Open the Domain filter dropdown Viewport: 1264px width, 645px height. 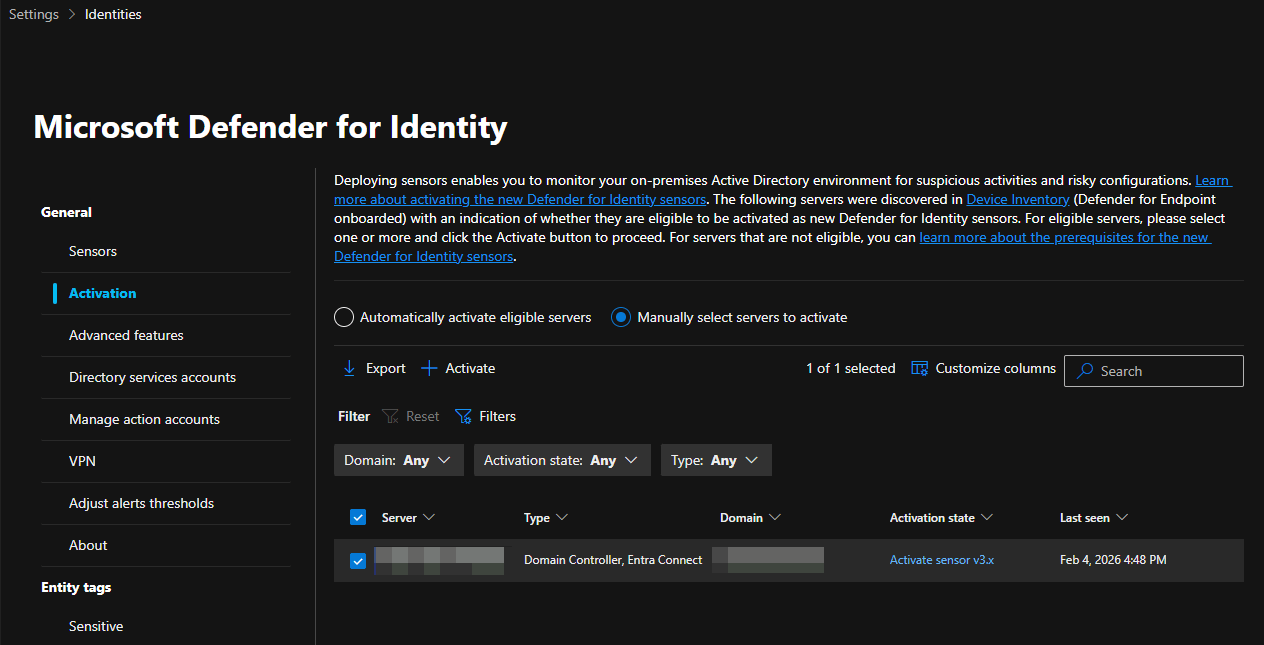(398, 460)
